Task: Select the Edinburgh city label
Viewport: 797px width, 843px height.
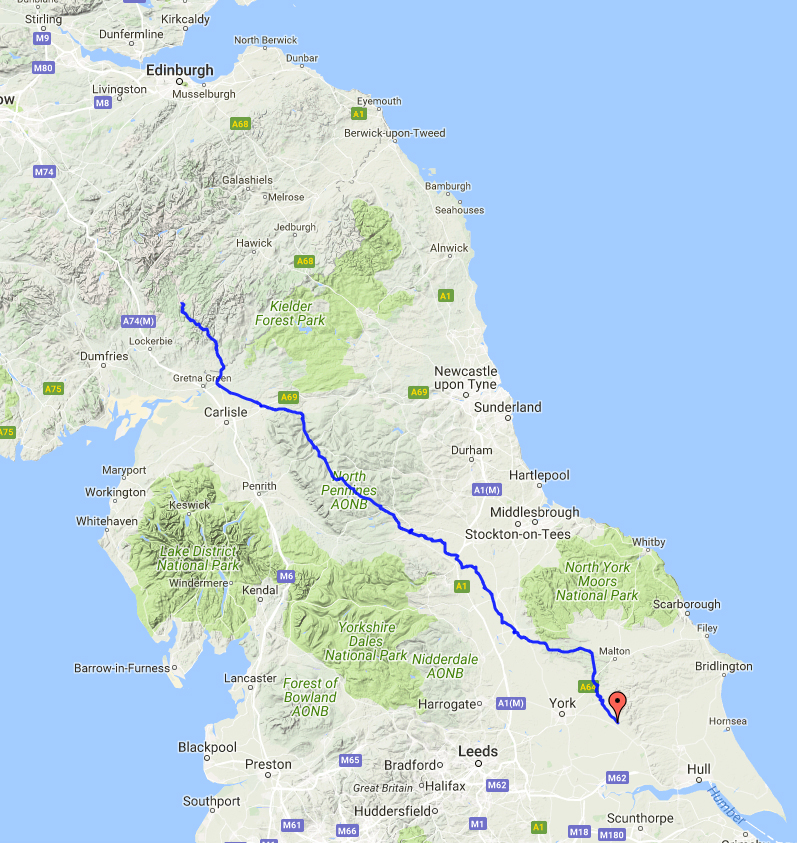Action: [x=180, y=70]
